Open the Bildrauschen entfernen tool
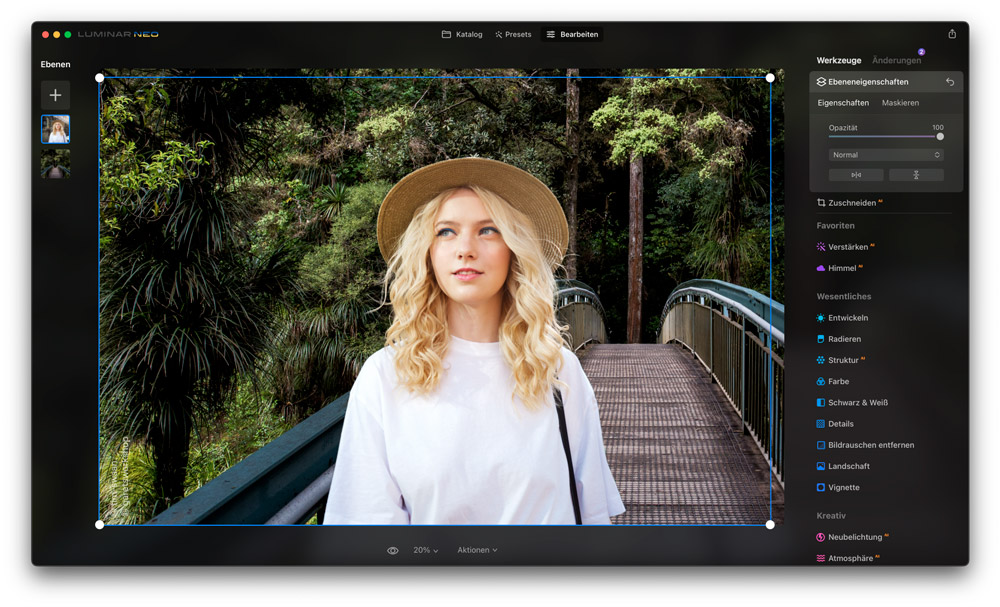The image size is (1000, 607). click(x=865, y=445)
